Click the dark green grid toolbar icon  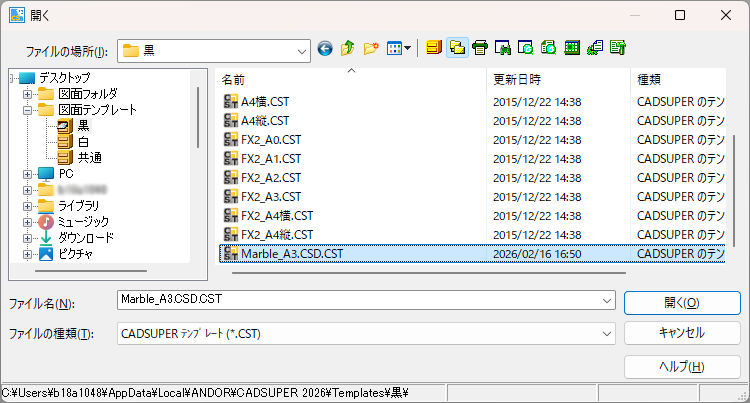pyautogui.click(x=572, y=48)
